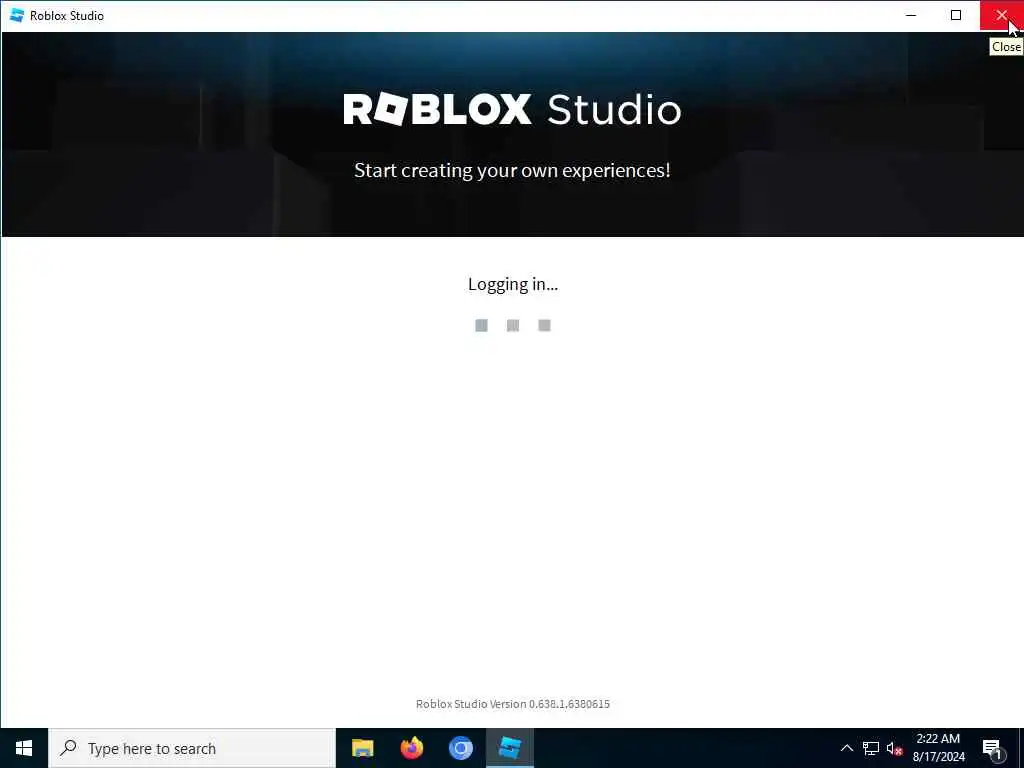Launch Firefox from the taskbar
The width and height of the screenshot is (1024, 768).
click(x=411, y=748)
